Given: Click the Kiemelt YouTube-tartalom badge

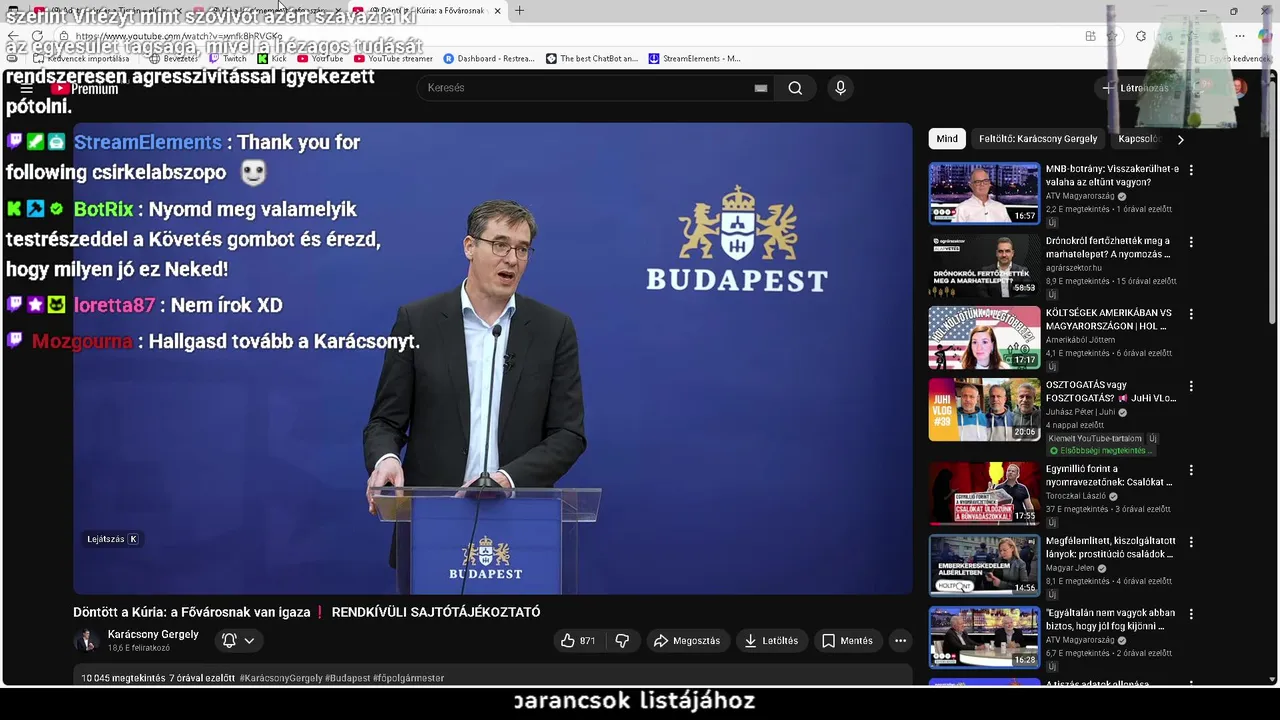Looking at the screenshot, I should tap(1095, 439).
